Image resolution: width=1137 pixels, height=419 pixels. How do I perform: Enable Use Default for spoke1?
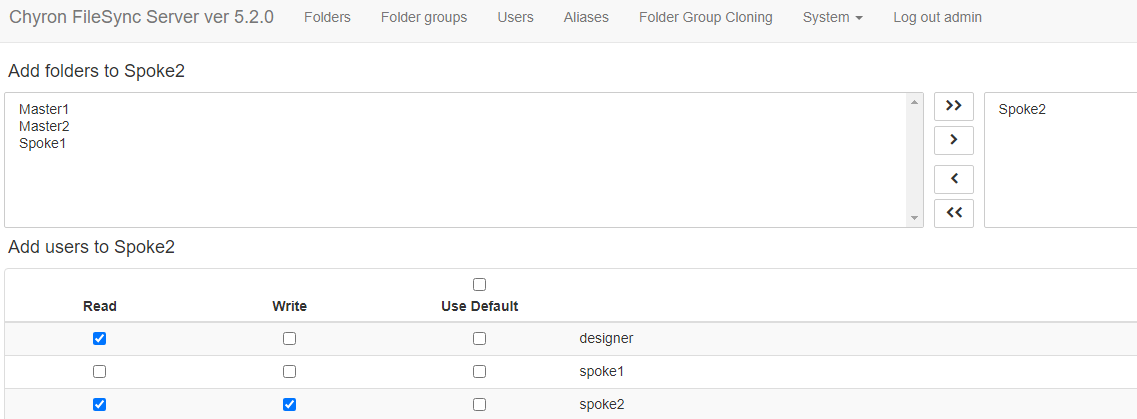click(479, 372)
